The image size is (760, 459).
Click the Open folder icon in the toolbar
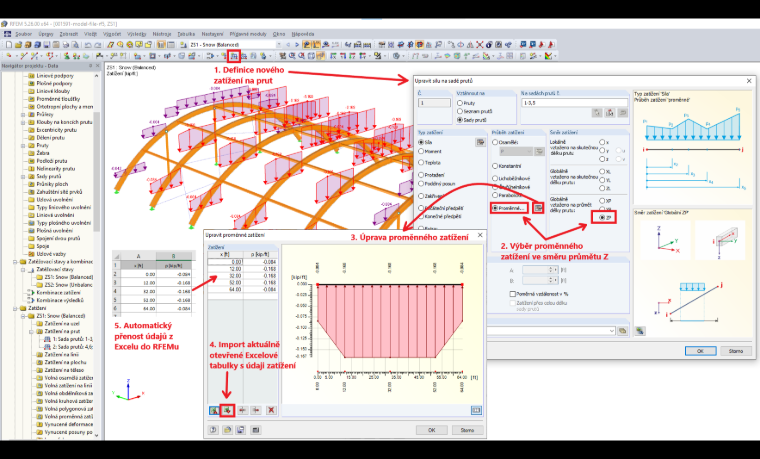coord(18,45)
